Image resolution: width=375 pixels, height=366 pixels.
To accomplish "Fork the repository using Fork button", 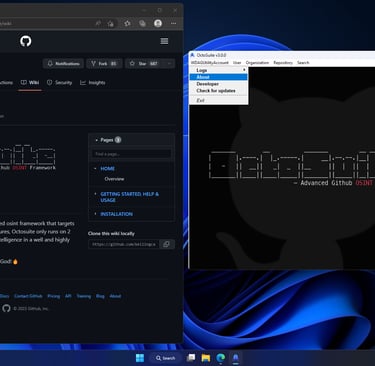I will click(104, 63).
